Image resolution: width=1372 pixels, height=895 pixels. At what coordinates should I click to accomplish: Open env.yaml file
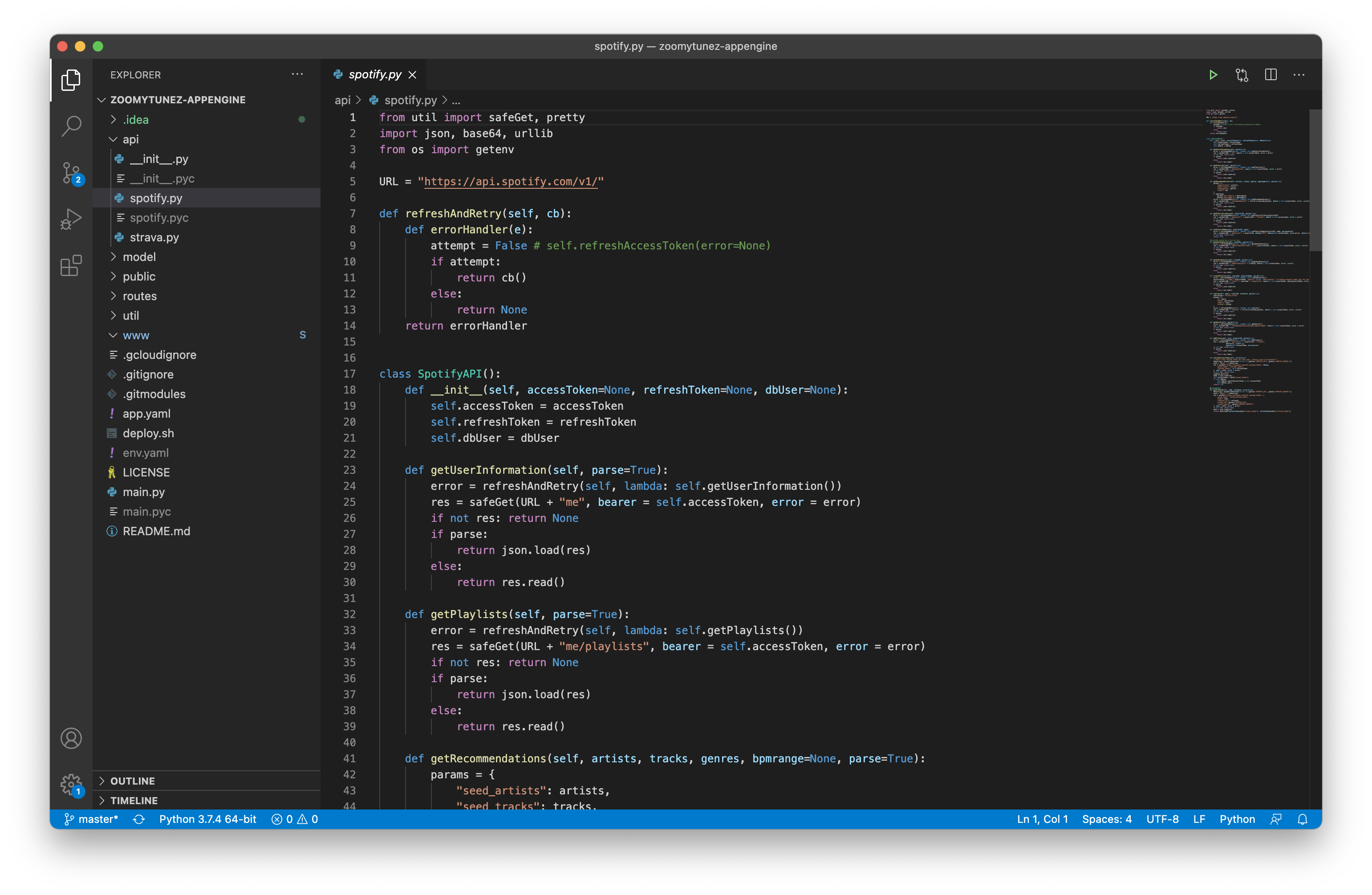[207, 453]
